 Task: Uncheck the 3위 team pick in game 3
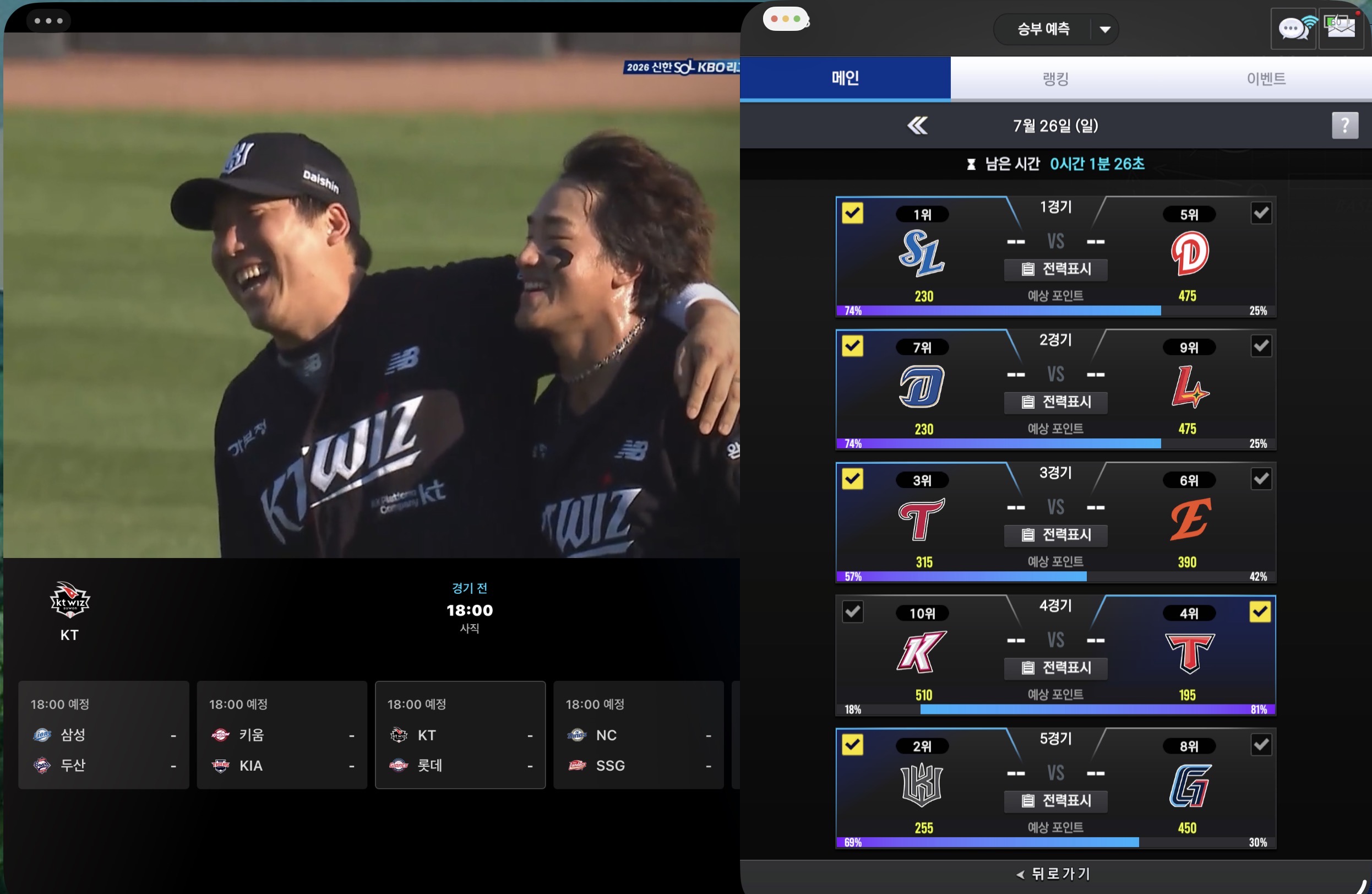852,479
